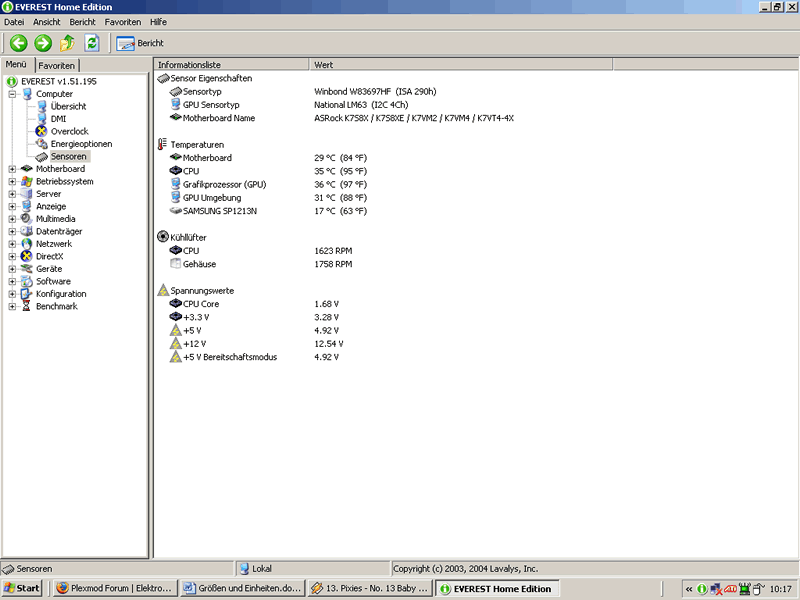Expand the Benchmark tree node
The width and height of the screenshot is (800, 600).
tap(13, 307)
